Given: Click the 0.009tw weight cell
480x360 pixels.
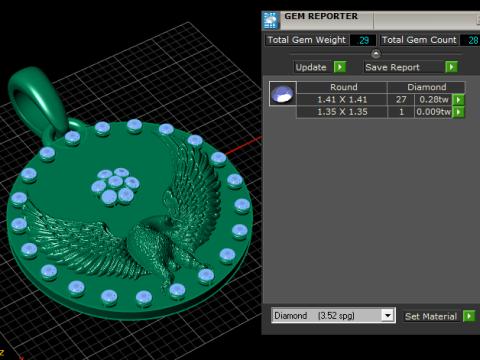Looking at the screenshot, I should (434, 112).
